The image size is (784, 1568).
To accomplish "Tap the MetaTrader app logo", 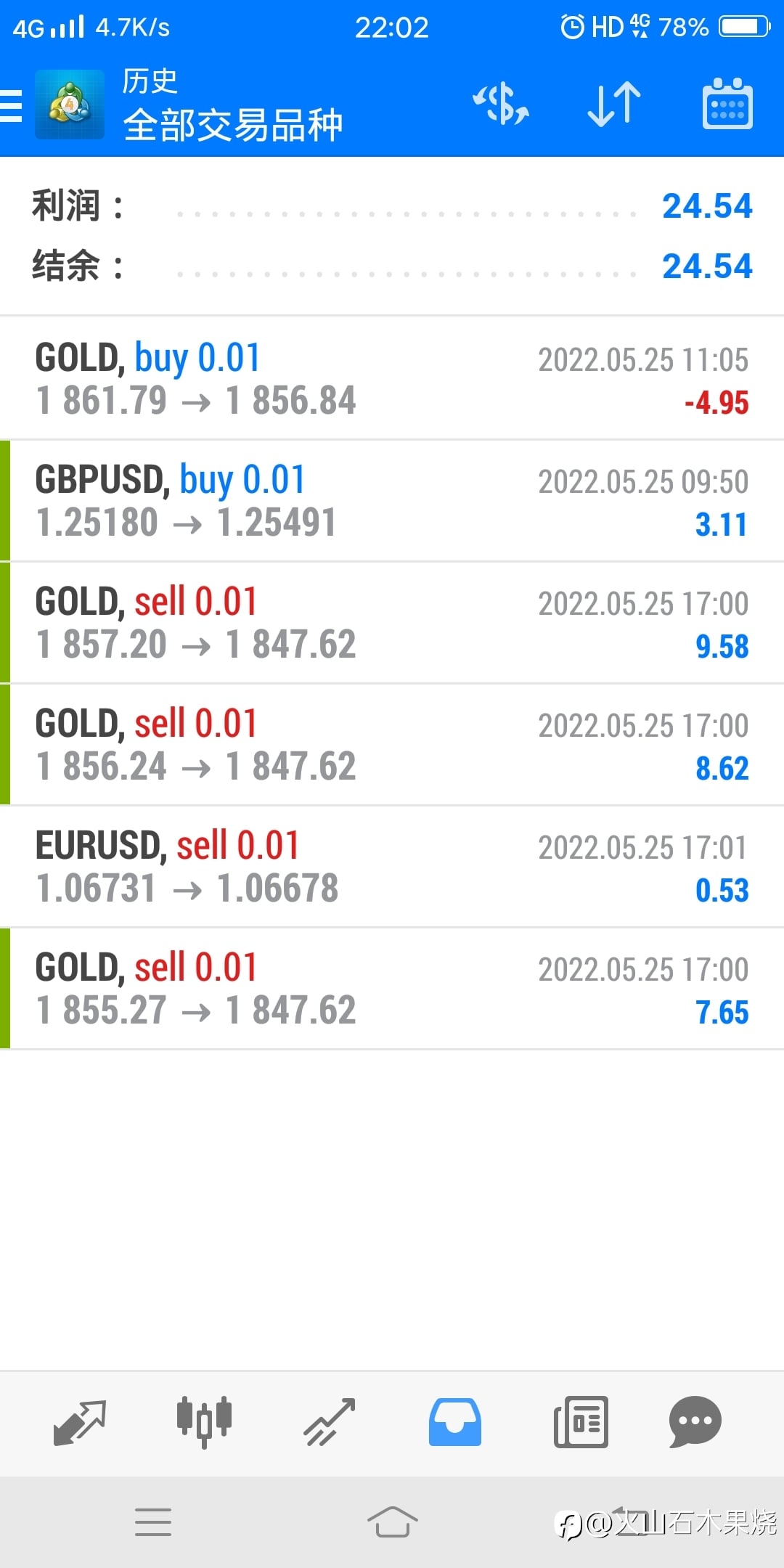I will tap(70, 105).
